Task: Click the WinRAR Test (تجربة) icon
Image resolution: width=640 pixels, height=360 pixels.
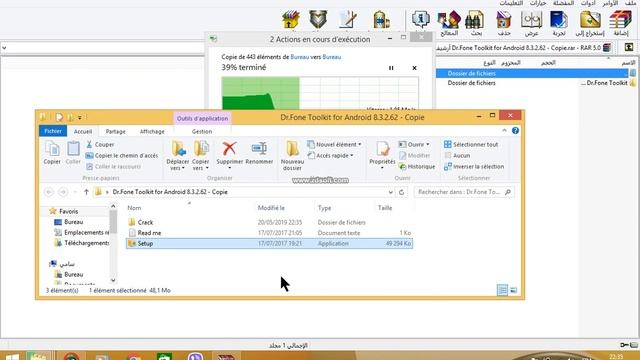Action: (559, 20)
